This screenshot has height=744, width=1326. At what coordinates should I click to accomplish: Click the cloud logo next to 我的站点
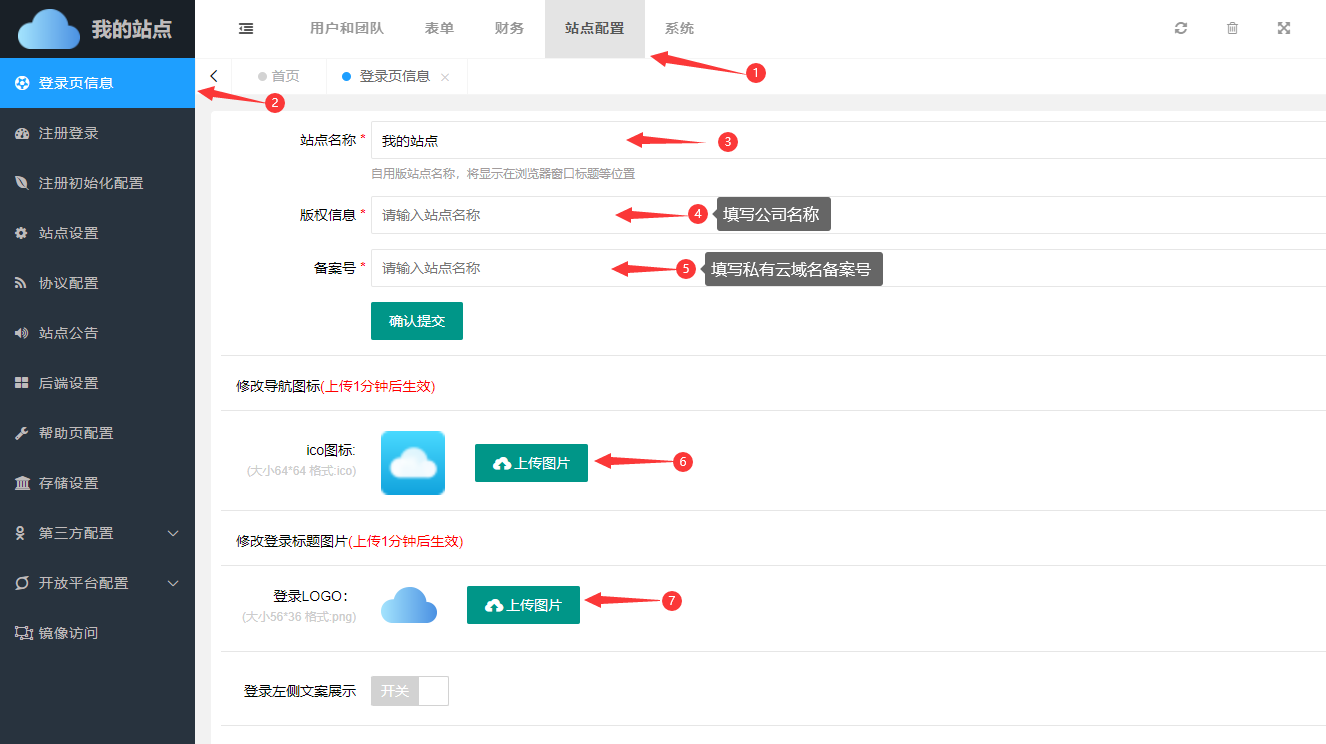49,29
